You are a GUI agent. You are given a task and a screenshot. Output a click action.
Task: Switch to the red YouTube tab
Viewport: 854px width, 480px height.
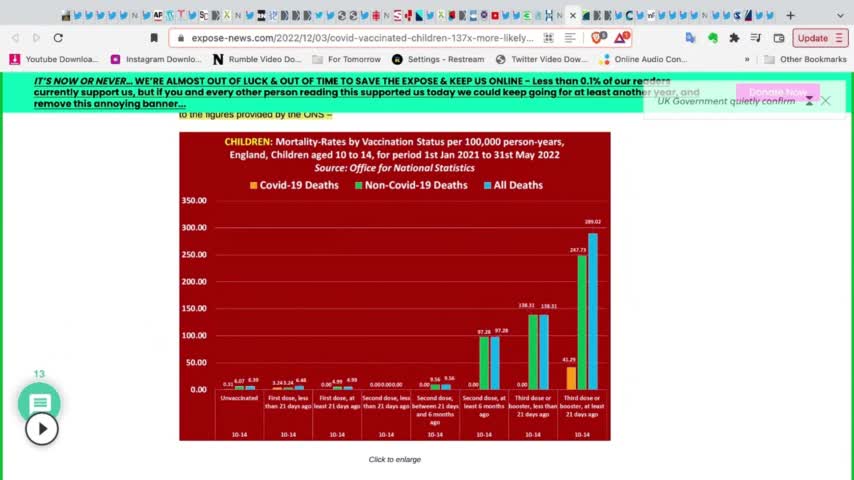tap(495, 16)
